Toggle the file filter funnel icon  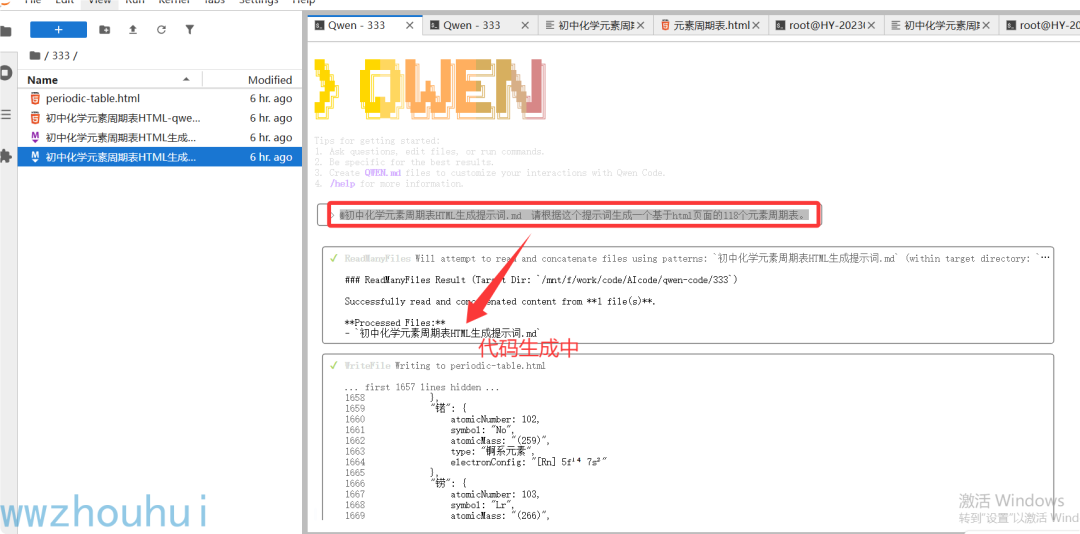(x=189, y=30)
